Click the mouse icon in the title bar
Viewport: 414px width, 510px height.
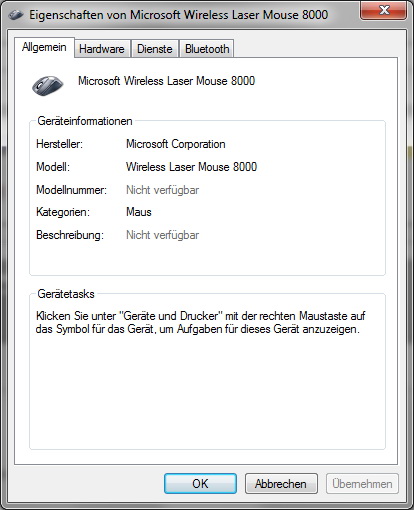[16, 15]
